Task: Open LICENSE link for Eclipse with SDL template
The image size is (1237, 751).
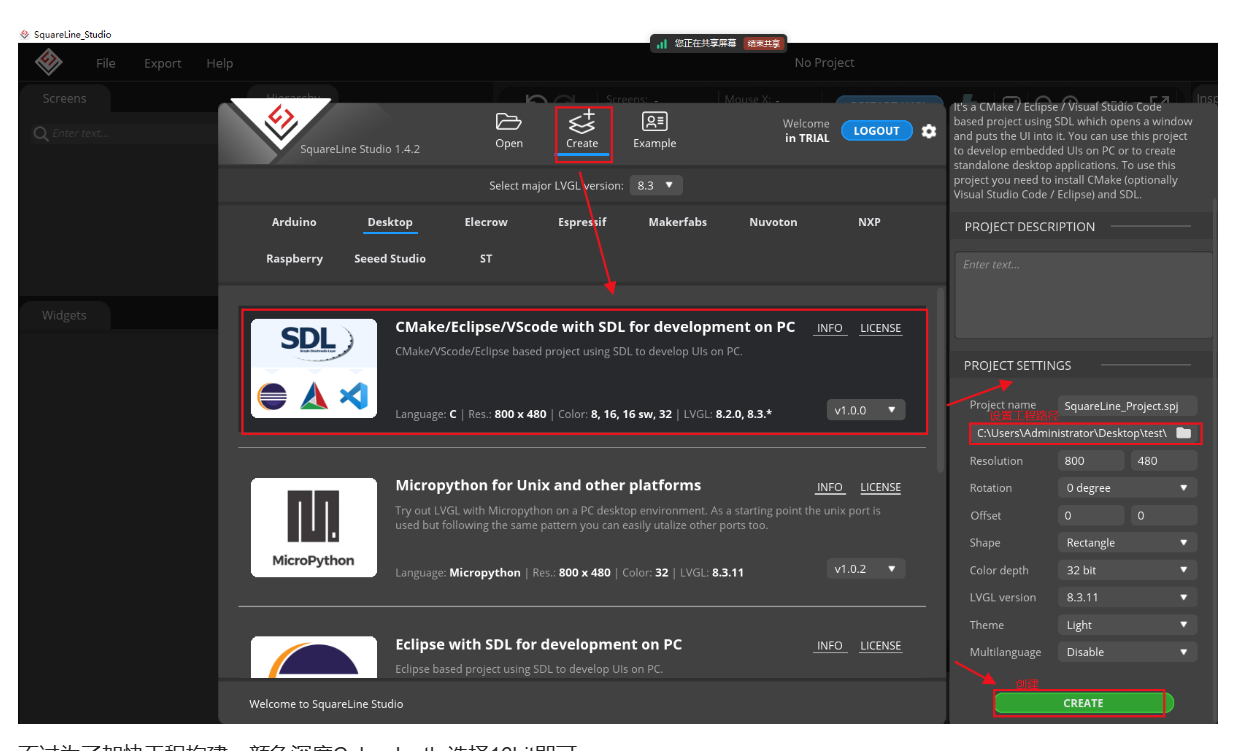Action: coord(880,645)
